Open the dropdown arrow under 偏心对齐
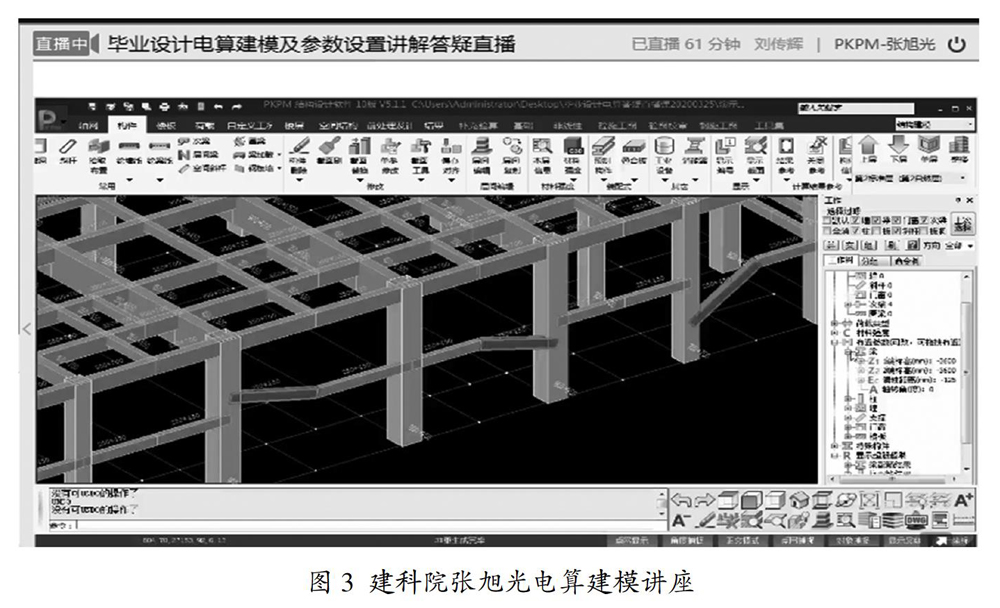The width and height of the screenshot is (1000, 608). pos(451,180)
